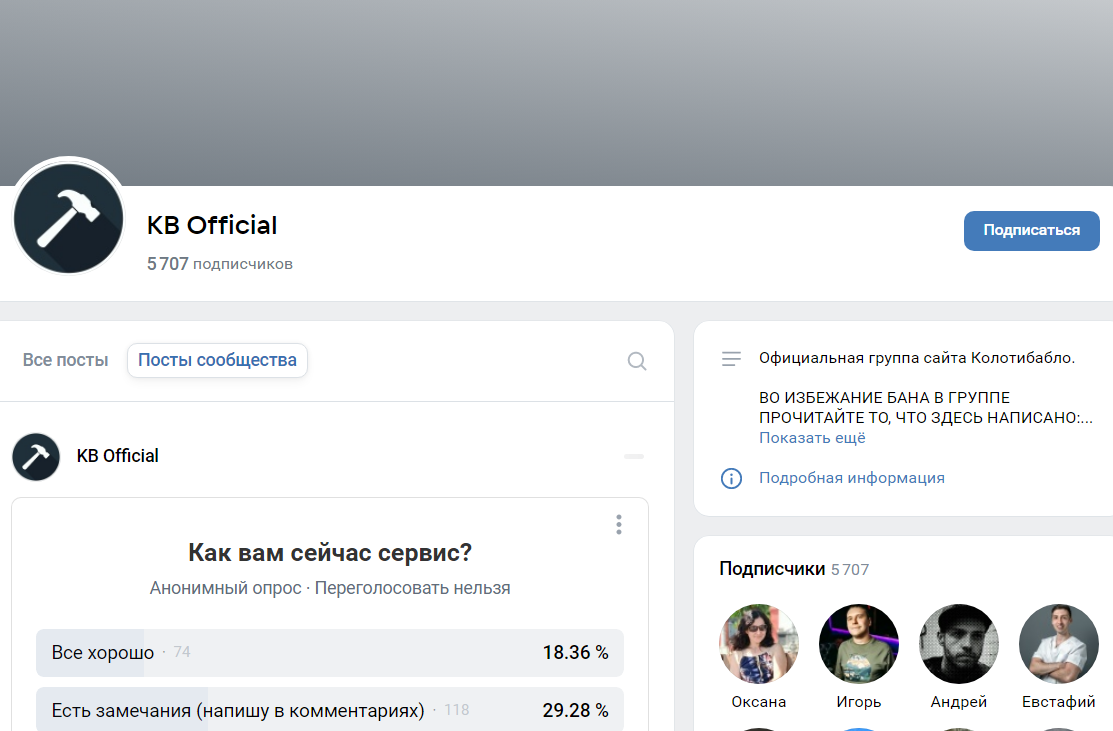Click Официальная группа сайта description text
The height and width of the screenshot is (731, 1113).
(917, 358)
